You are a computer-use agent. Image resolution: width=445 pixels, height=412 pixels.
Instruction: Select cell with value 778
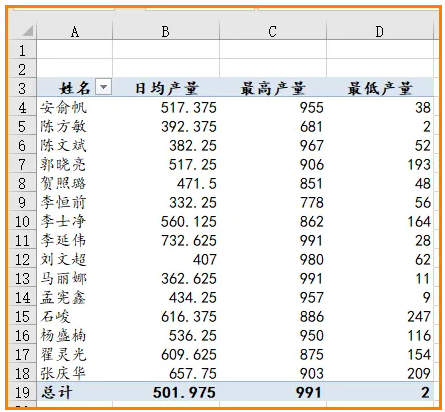click(x=273, y=202)
